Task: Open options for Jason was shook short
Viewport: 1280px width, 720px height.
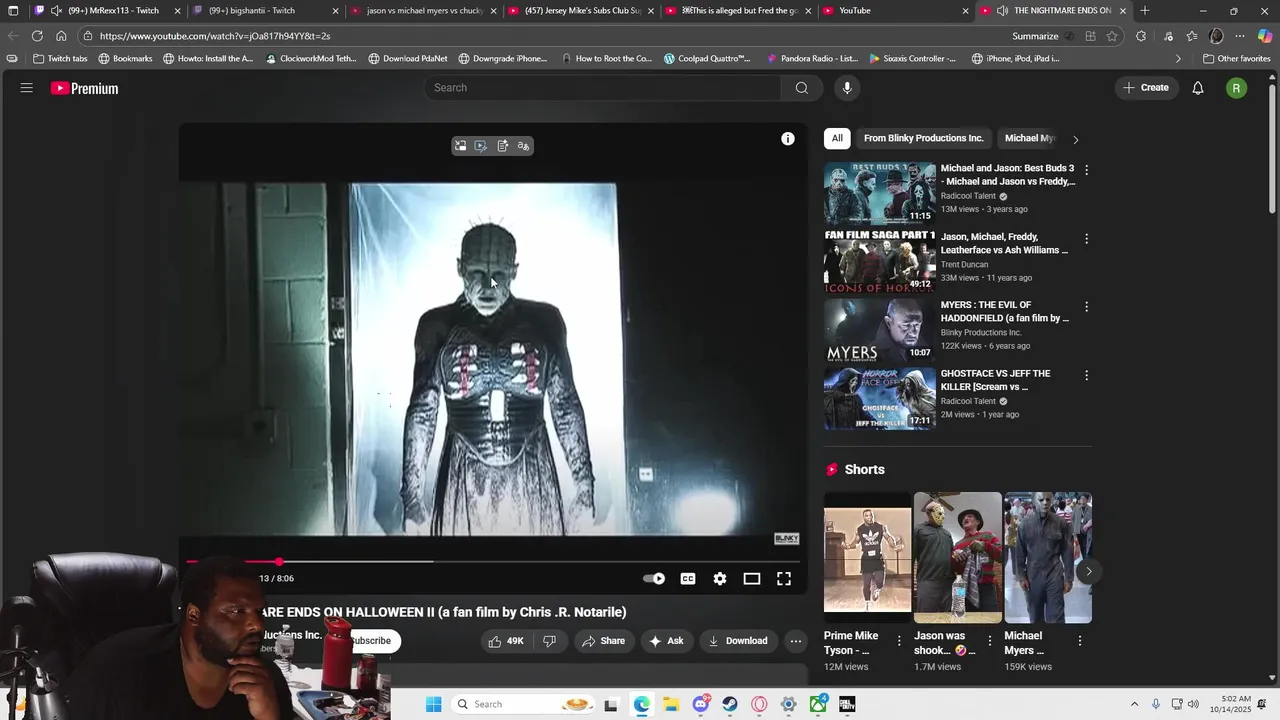Action: [990, 641]
